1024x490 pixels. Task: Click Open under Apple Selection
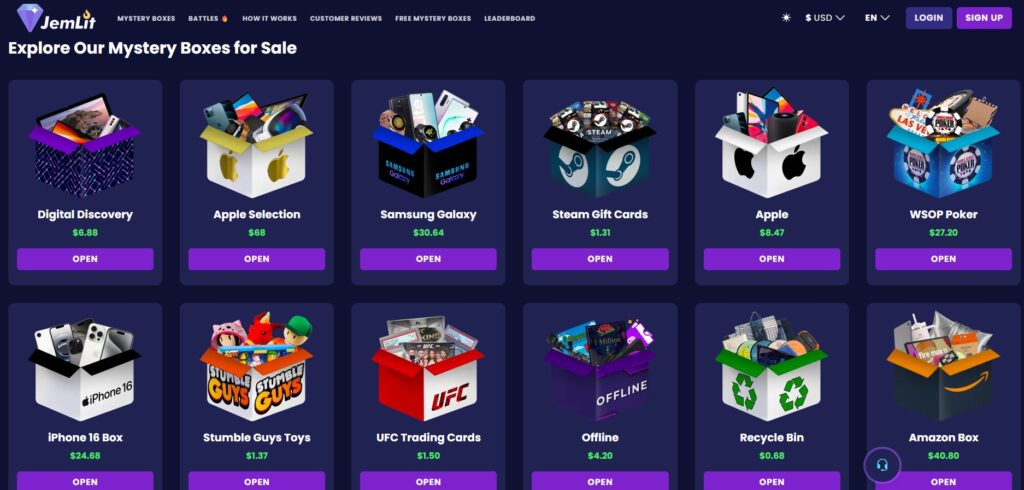click(257, 259)
